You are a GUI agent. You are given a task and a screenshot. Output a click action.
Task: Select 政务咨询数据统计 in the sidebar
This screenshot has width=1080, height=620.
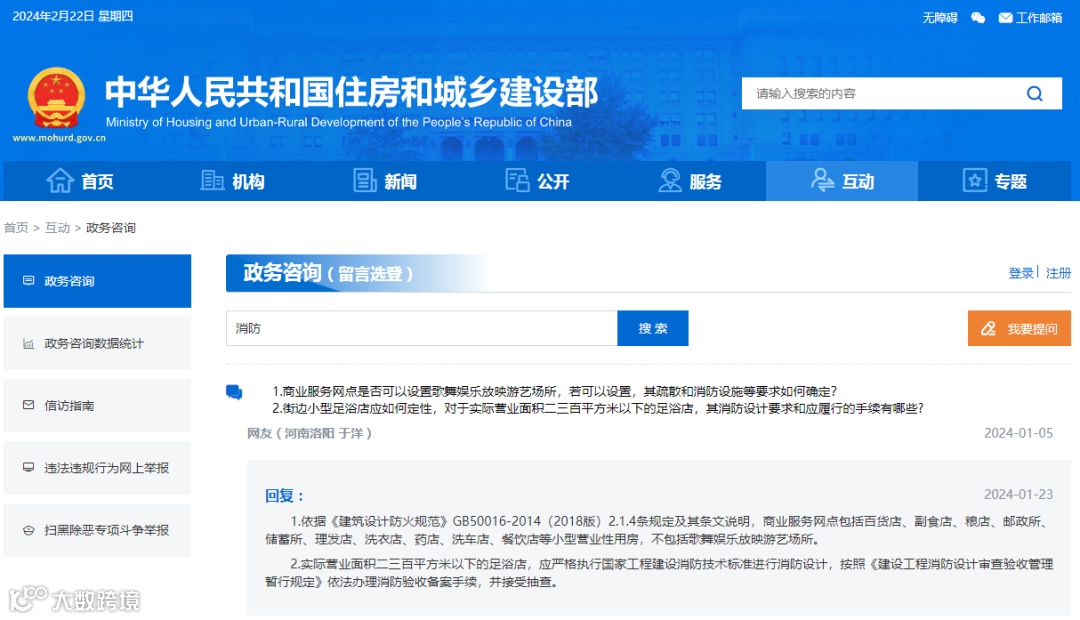[97, 343]
